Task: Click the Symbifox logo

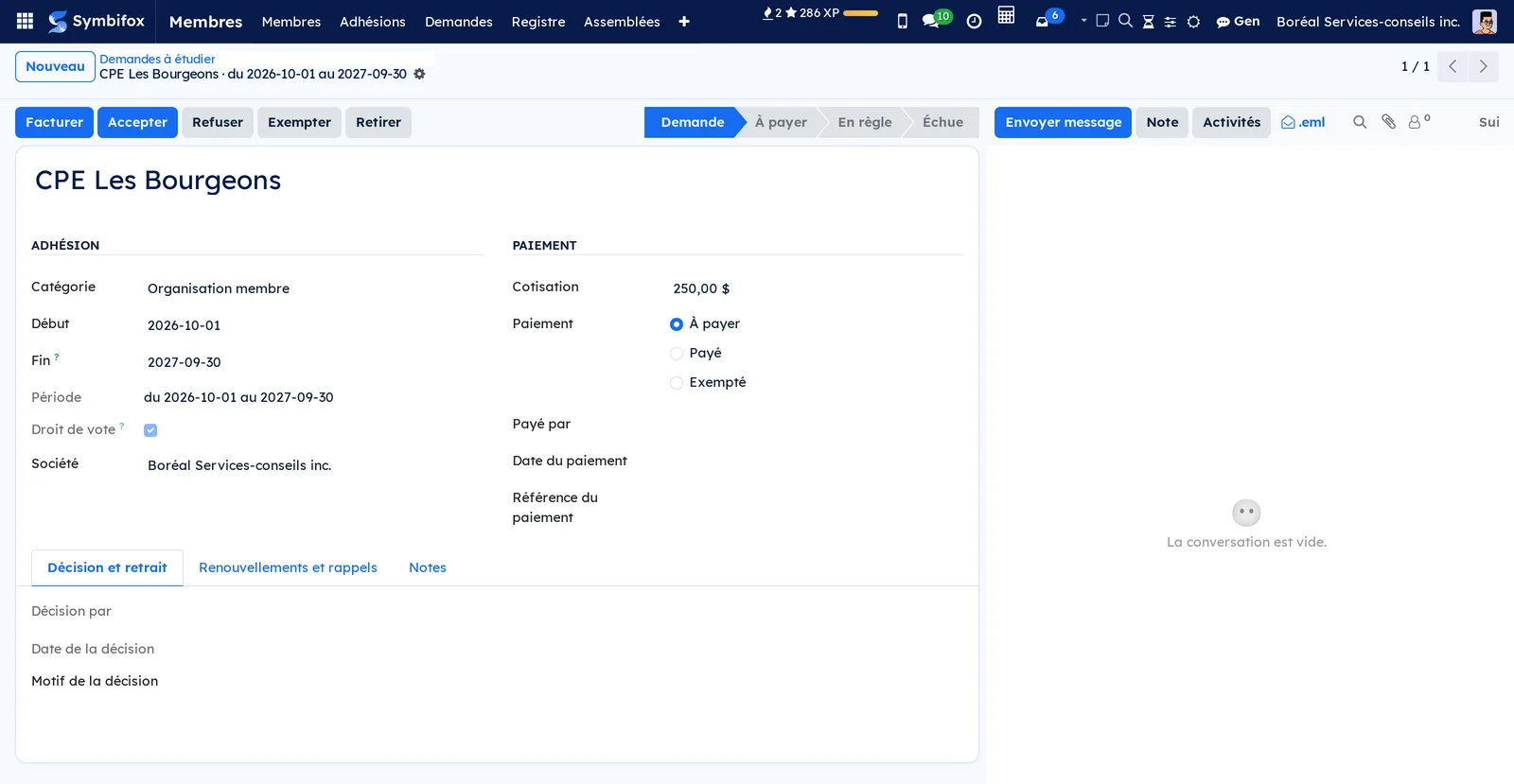Action: coord(97,21)
